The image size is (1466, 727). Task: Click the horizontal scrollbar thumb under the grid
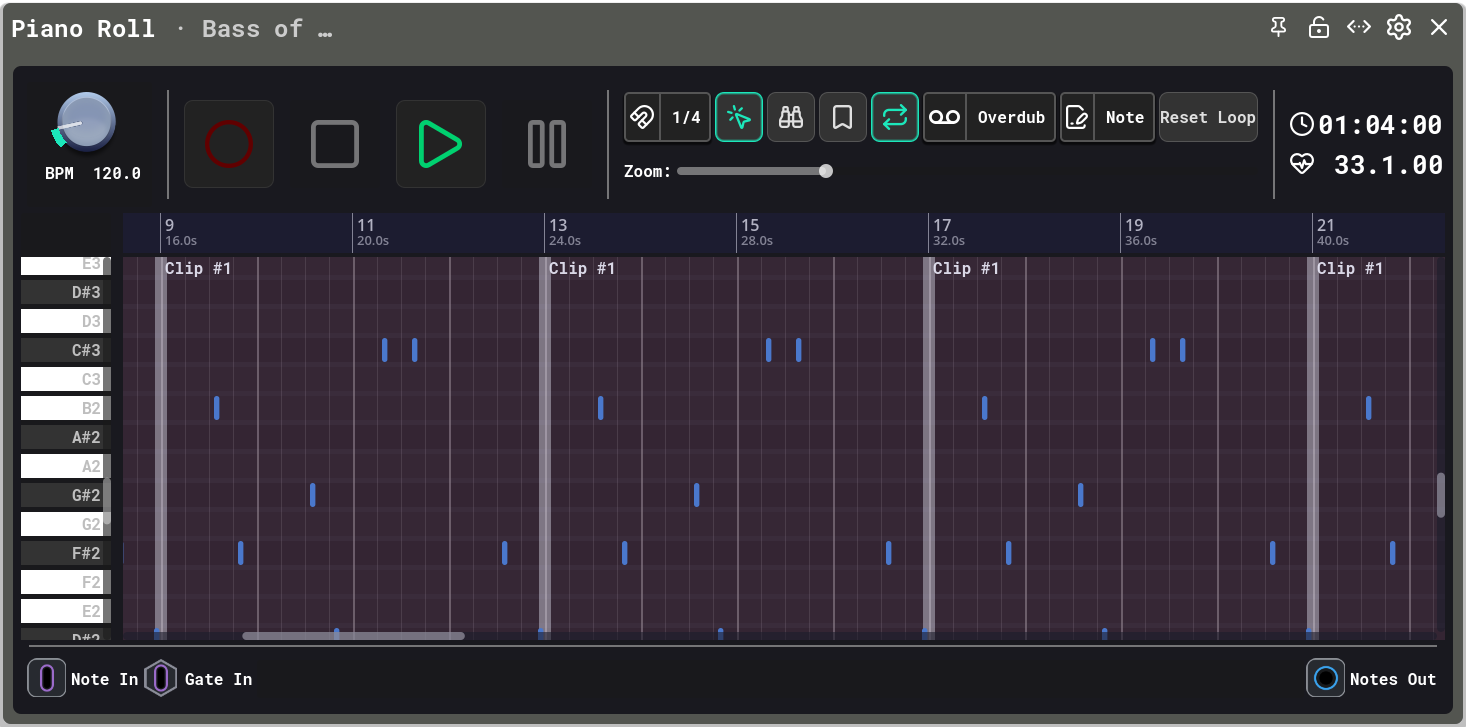pyautogui.click(x=353, y=635)
